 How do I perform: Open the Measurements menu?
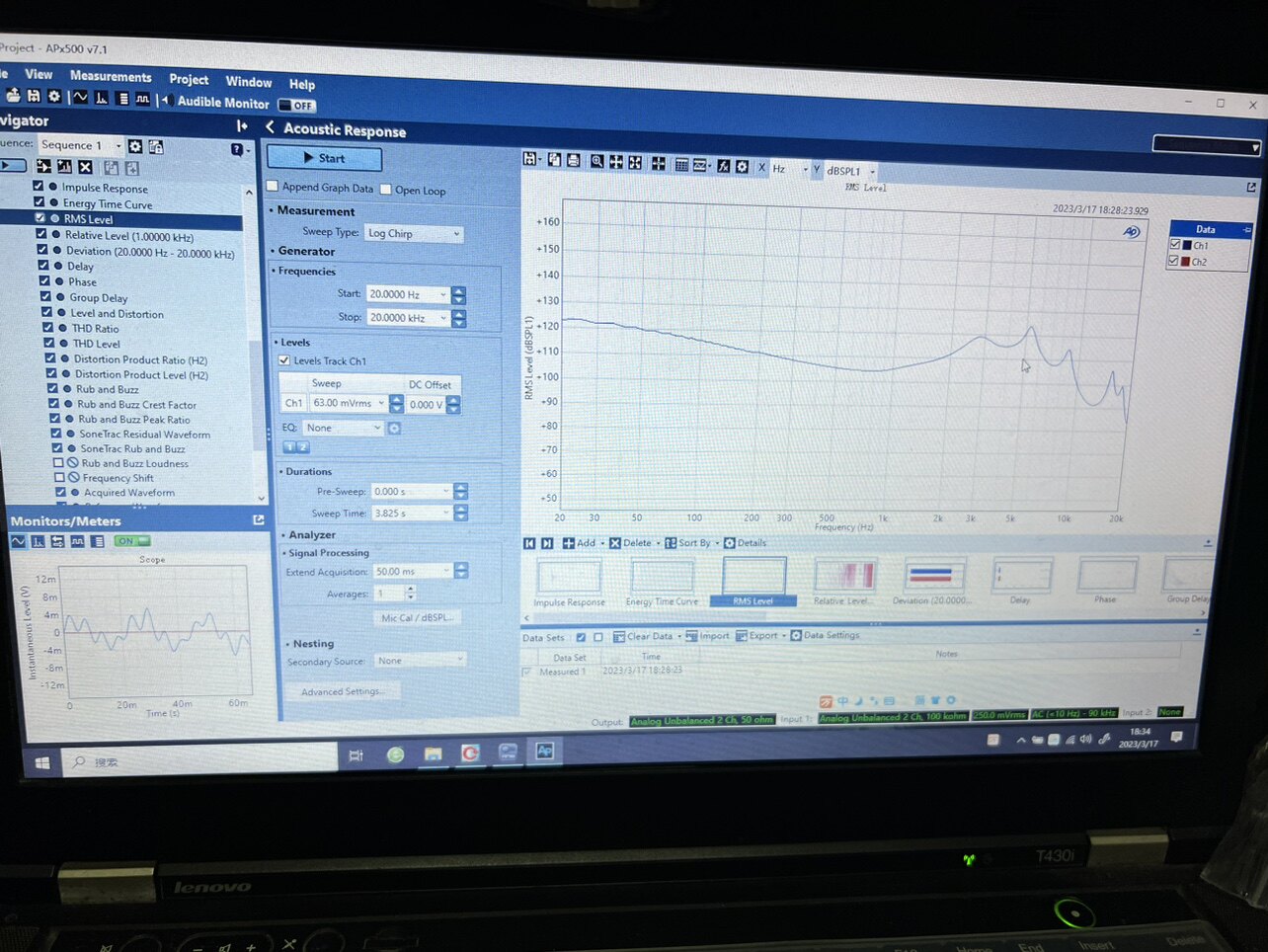[x=111, y=76]
